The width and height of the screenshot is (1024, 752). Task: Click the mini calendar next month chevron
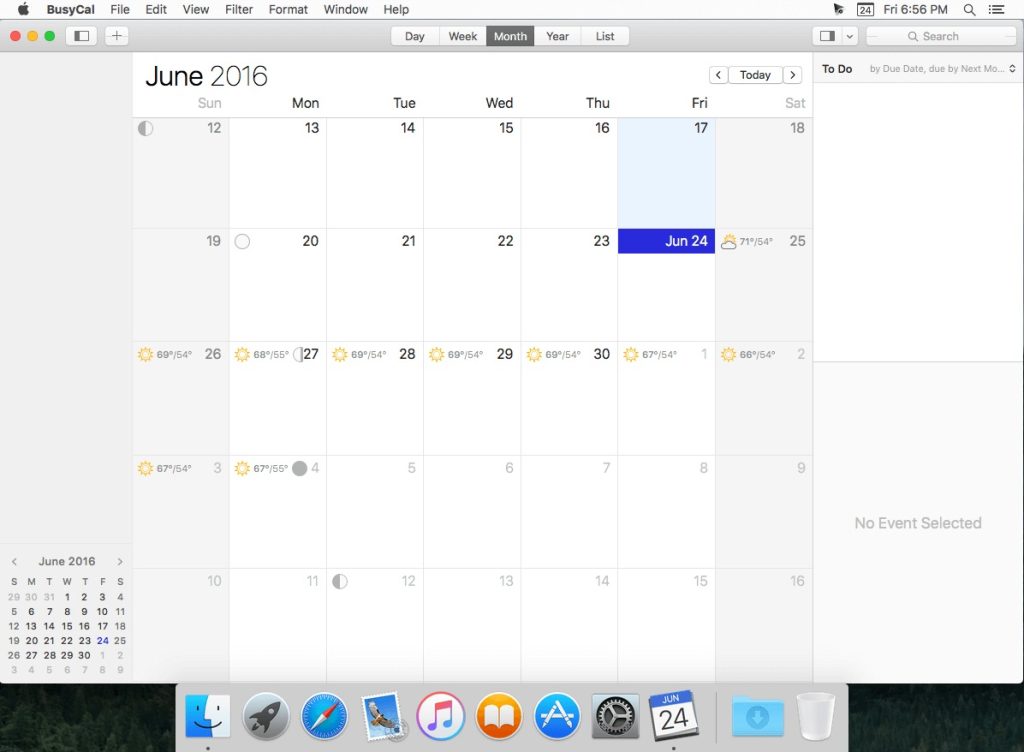pyautogui.click(x=120, y=562)
